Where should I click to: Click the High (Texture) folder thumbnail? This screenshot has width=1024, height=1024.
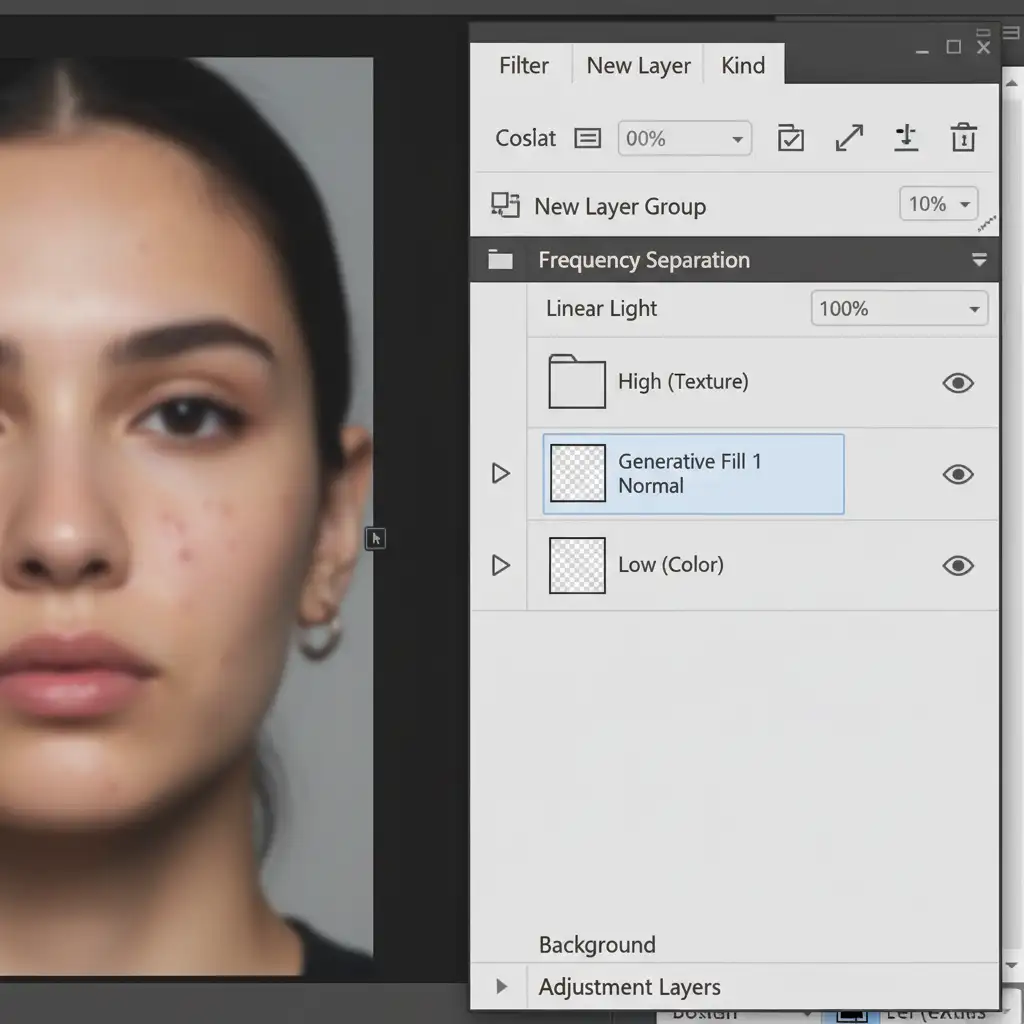pos(577,382)
